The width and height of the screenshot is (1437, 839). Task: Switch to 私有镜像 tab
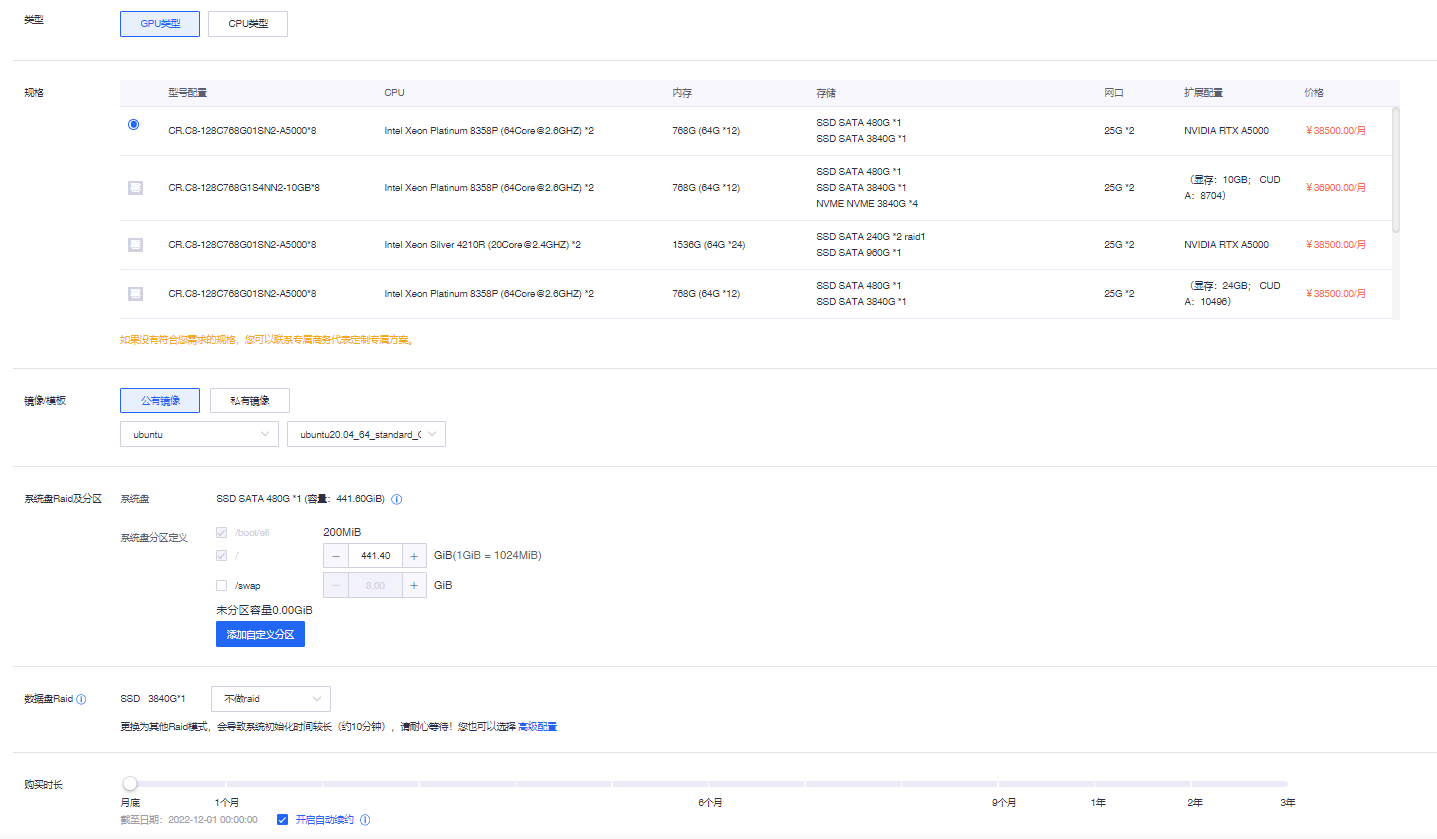click(250, 401)
